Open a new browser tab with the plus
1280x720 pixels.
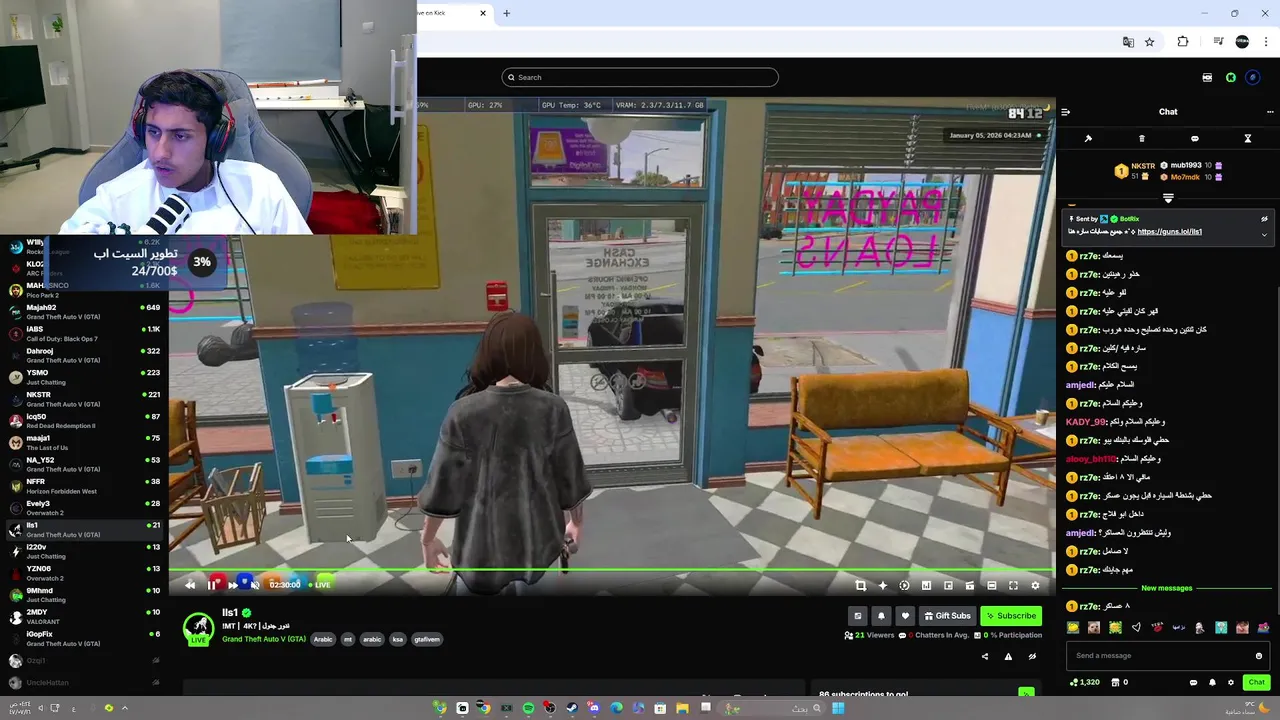coord(506,13)
